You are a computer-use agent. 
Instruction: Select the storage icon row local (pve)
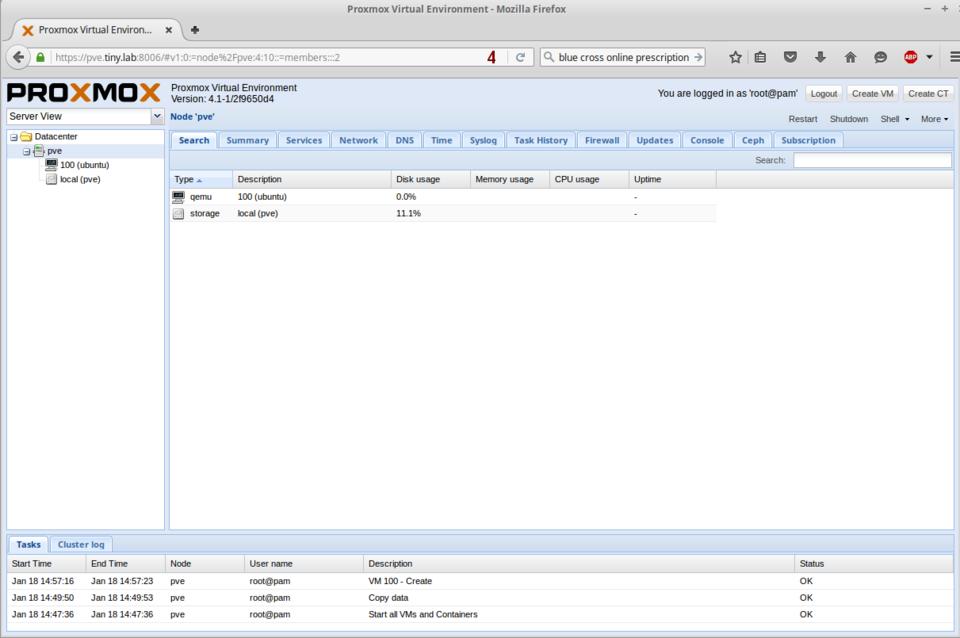(x=179, y=213)
